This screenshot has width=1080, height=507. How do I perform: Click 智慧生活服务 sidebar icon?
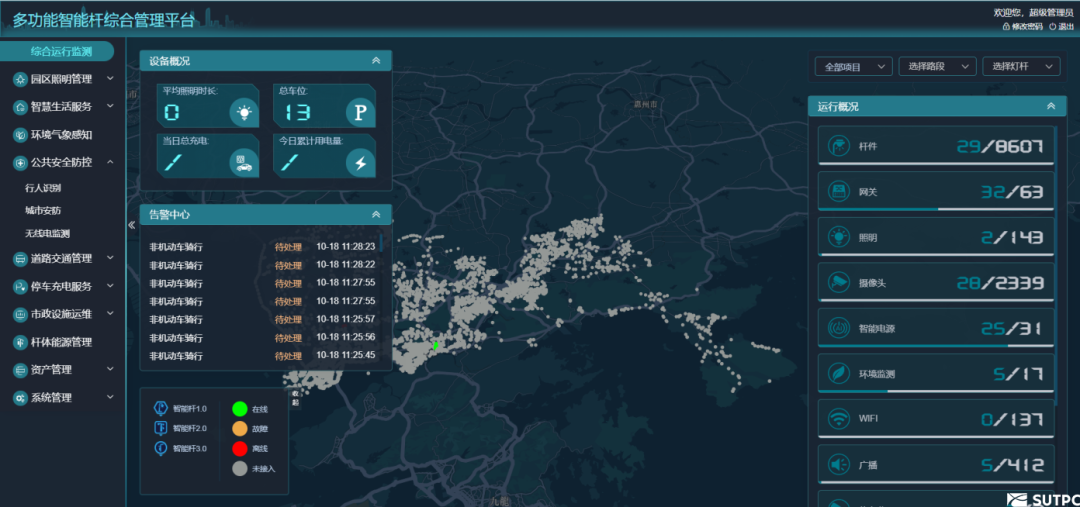click(x=21, y=107)
